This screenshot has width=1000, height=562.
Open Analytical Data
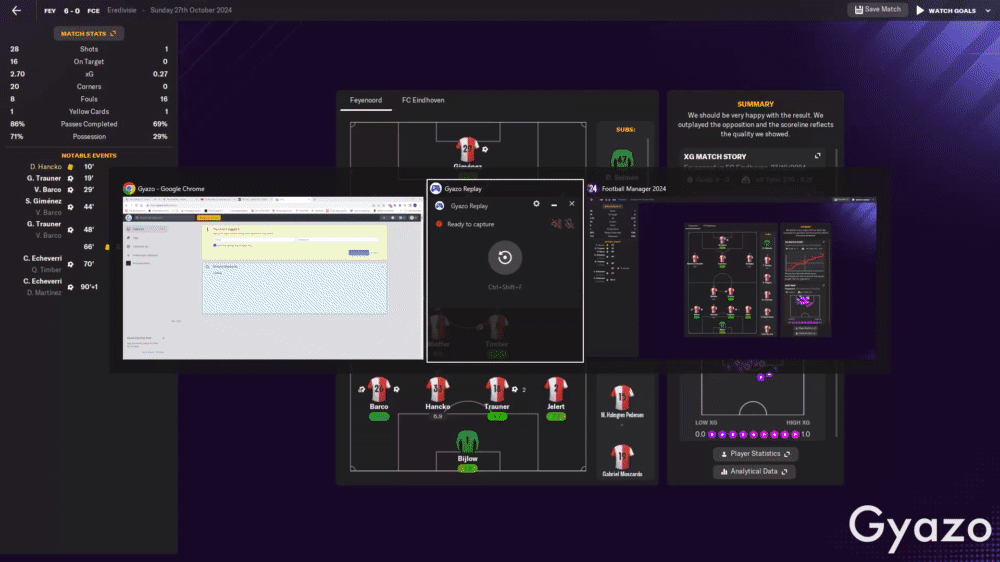pos(754,471)
